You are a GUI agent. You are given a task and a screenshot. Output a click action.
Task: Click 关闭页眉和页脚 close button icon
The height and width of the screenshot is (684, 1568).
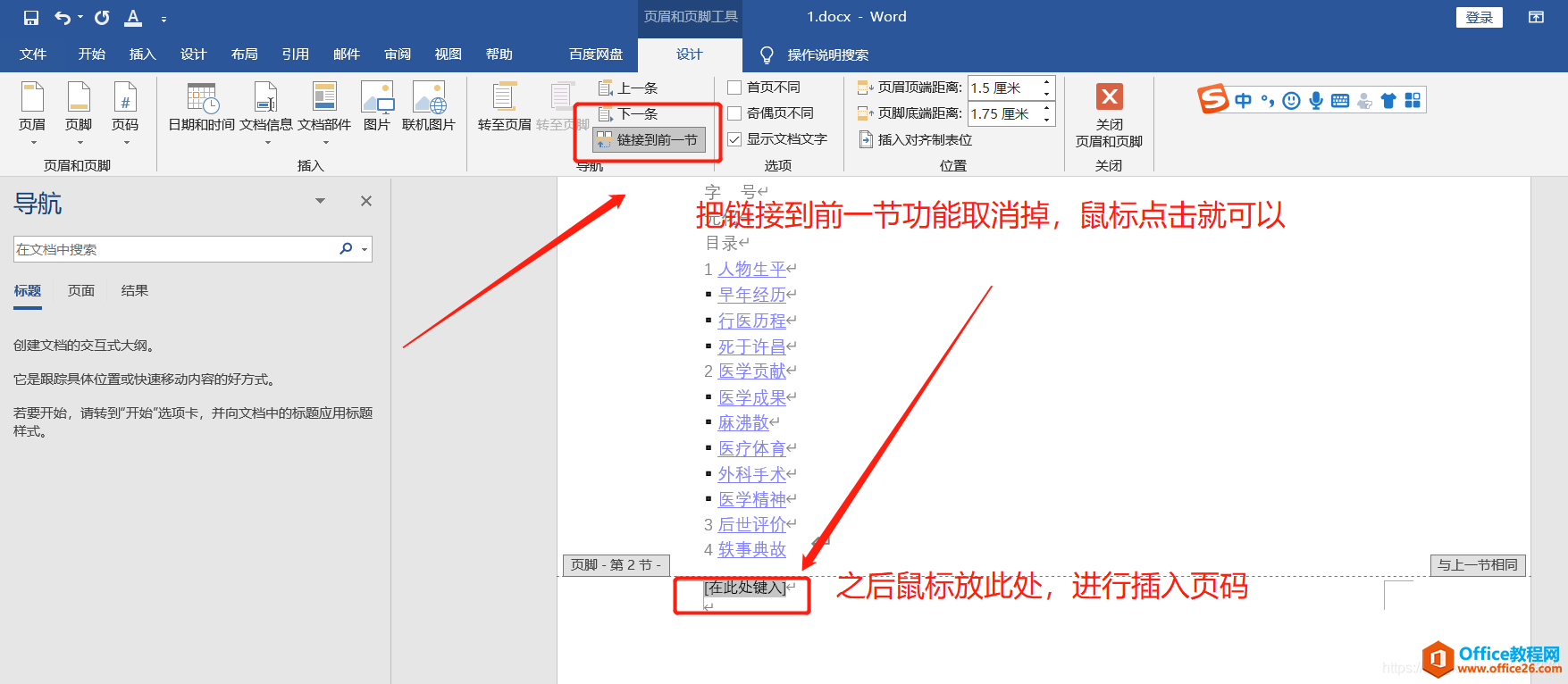pos(1109,97)
